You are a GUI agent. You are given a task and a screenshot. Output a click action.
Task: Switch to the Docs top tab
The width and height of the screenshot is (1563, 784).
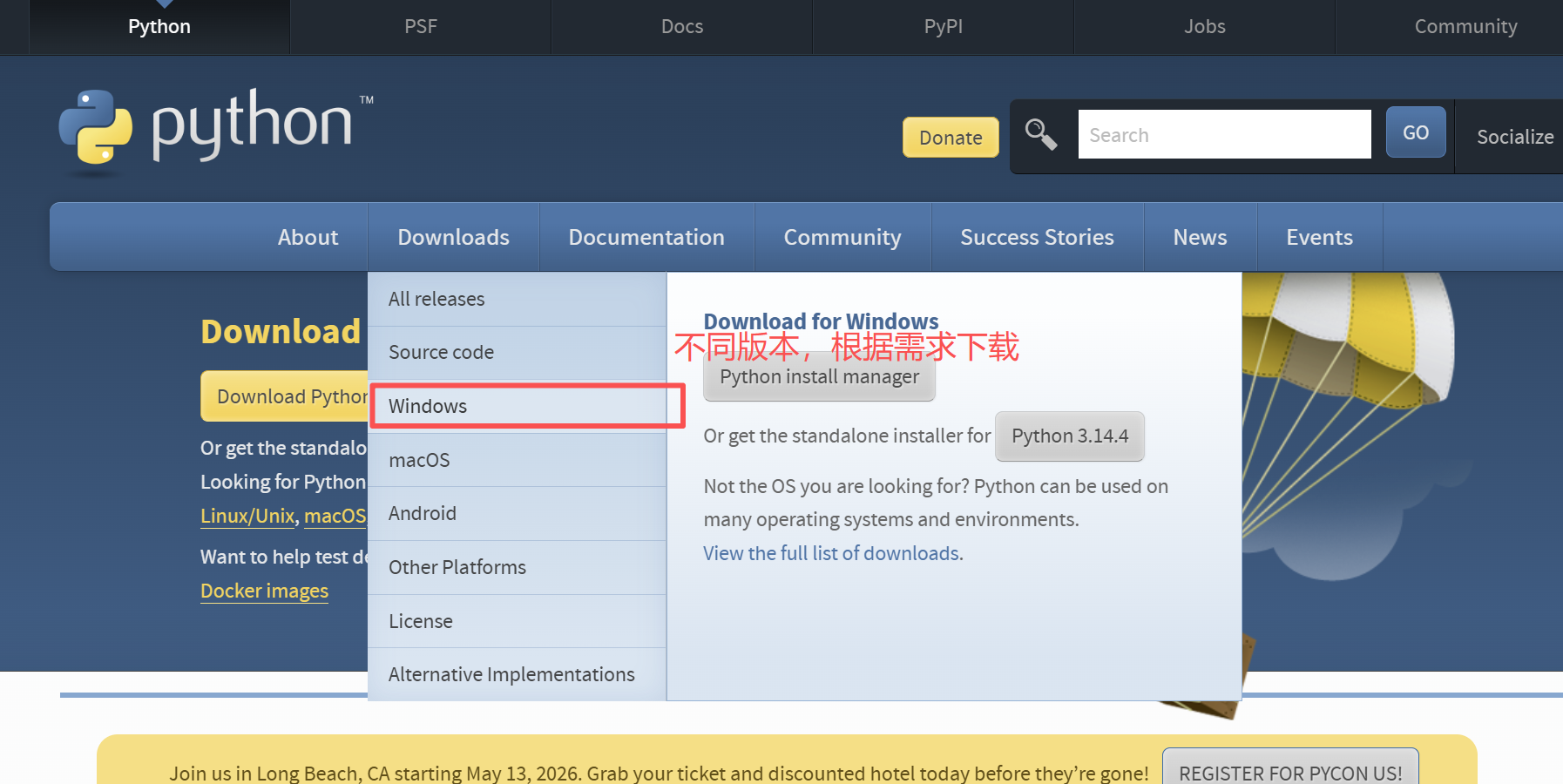[682, 27]
